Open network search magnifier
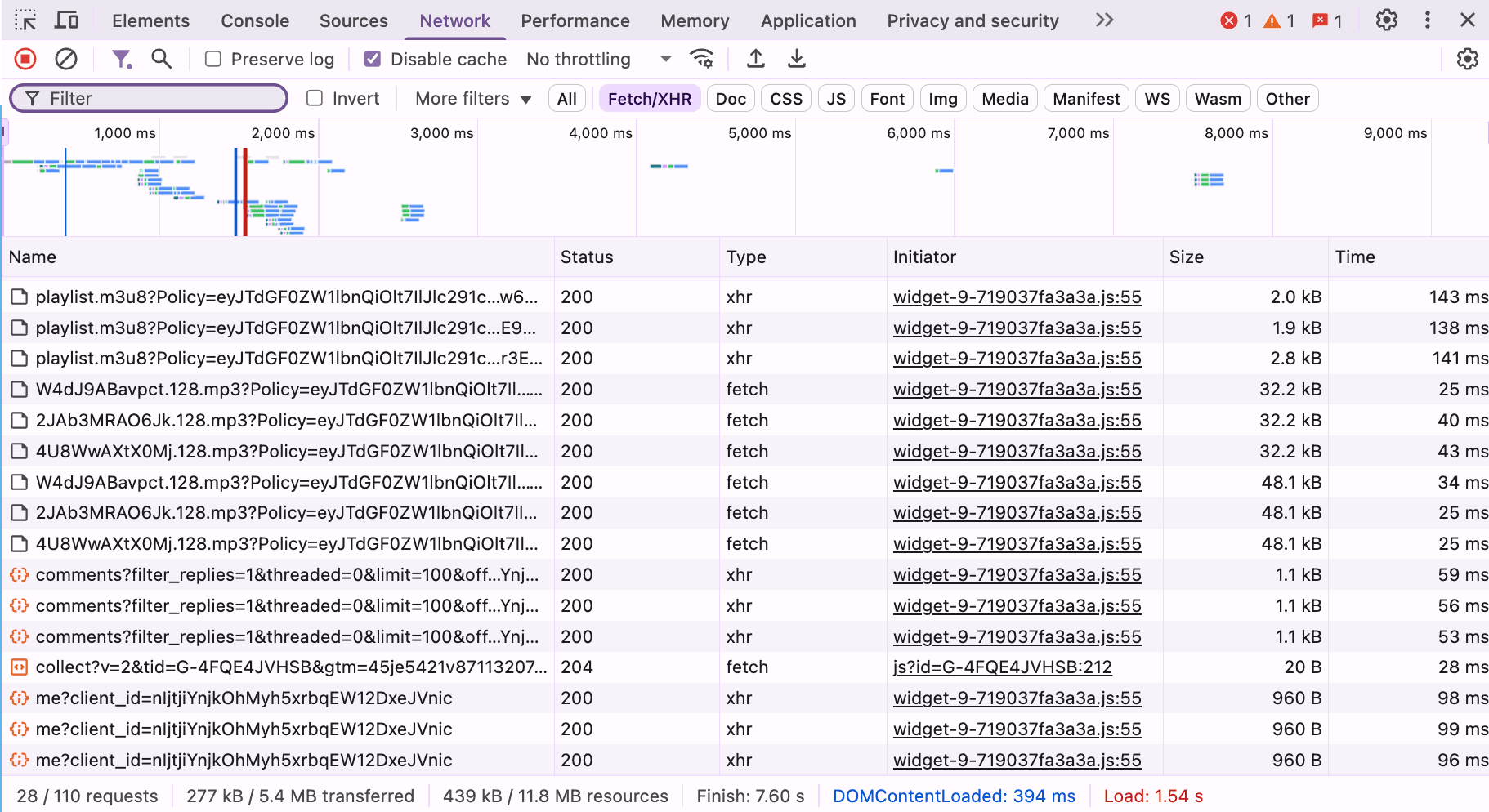Viewport: 1489px width, 812px height. coord(162,59)
